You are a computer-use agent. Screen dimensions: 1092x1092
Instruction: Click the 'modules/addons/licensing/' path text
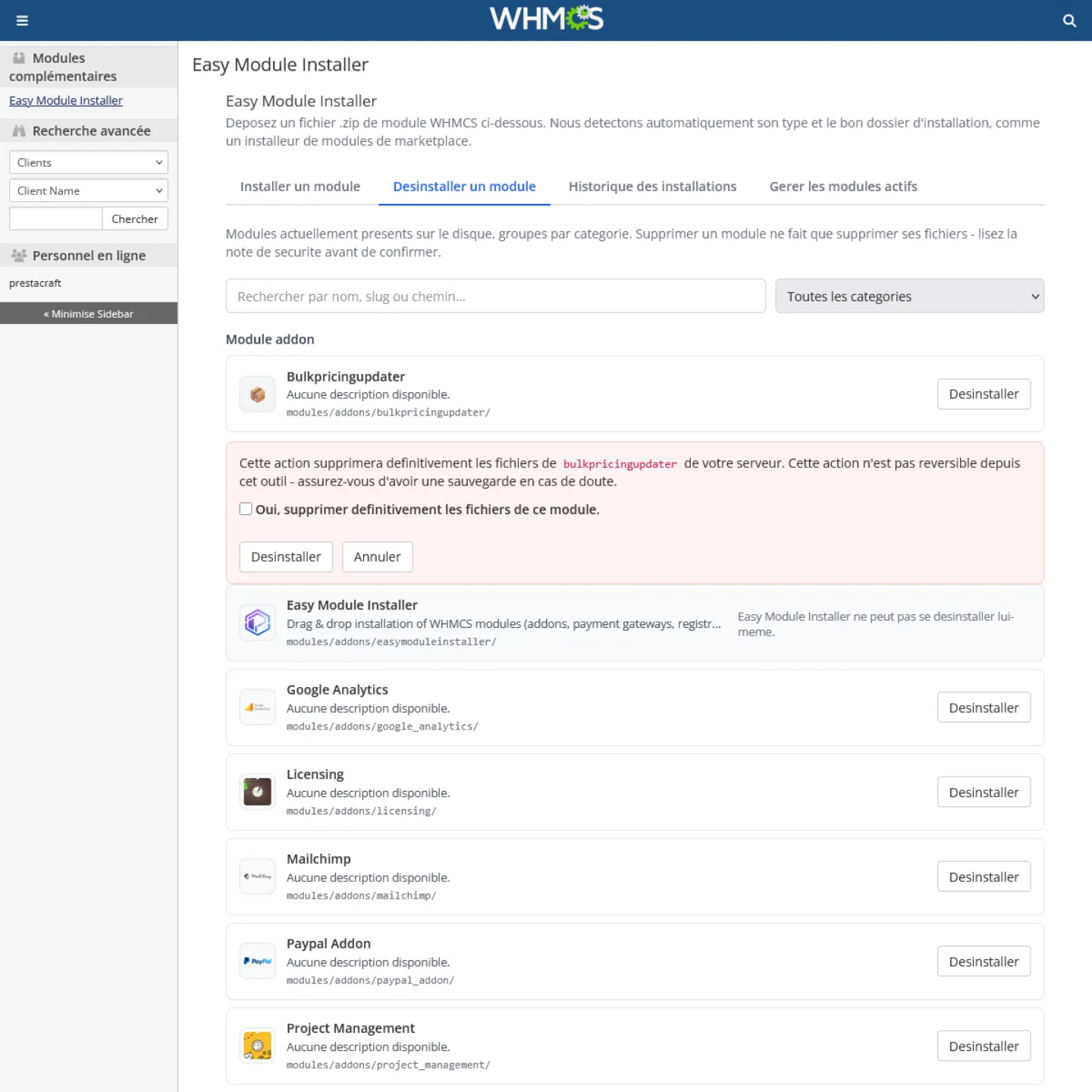point(362,811)
